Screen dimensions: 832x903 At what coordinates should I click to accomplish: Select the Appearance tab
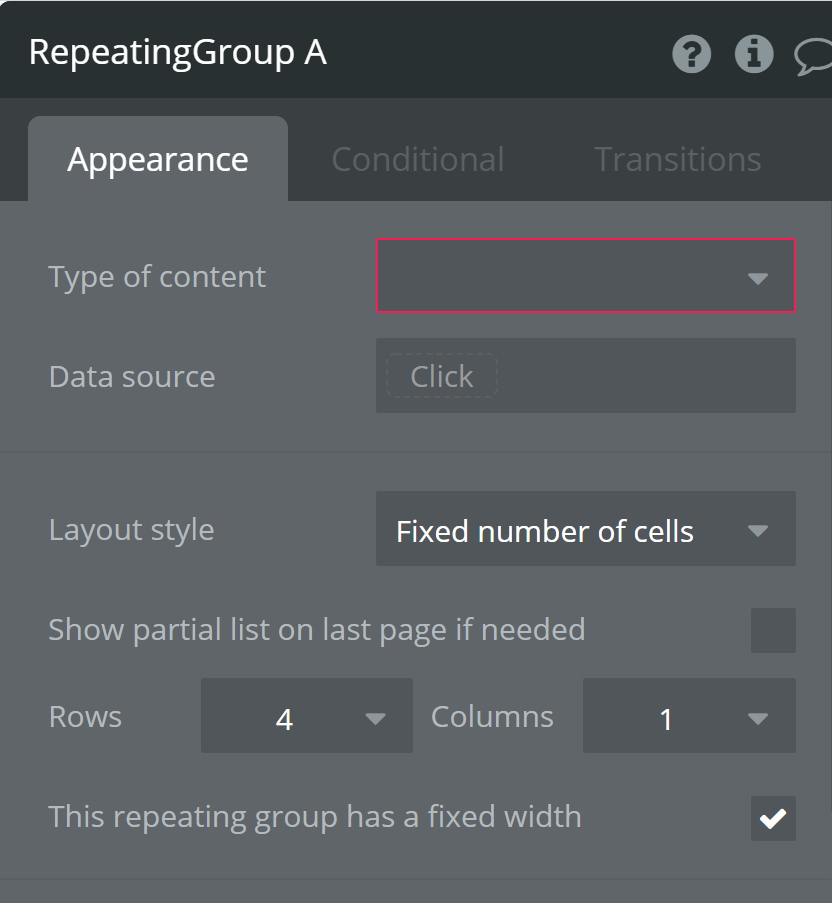[157, 158]
